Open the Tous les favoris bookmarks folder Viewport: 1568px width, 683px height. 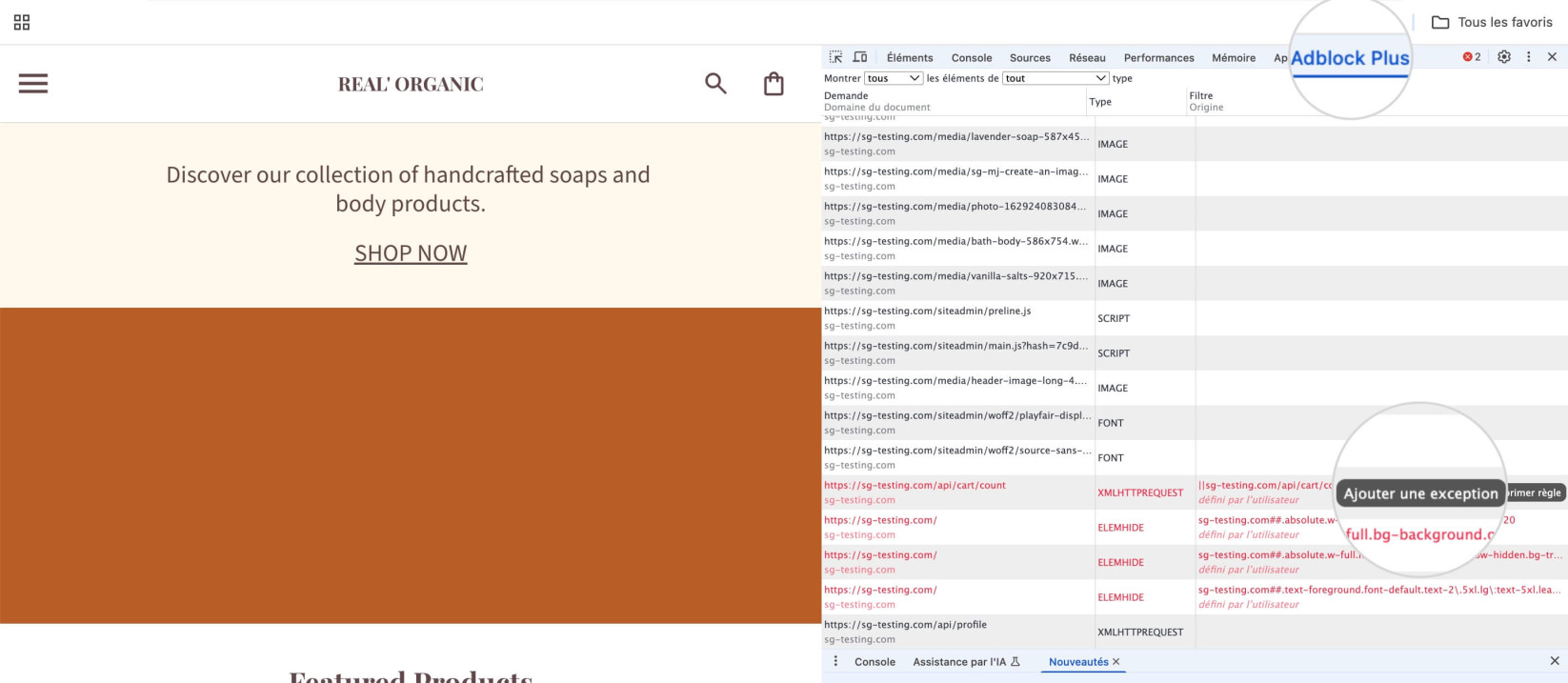pos(1492,22)
